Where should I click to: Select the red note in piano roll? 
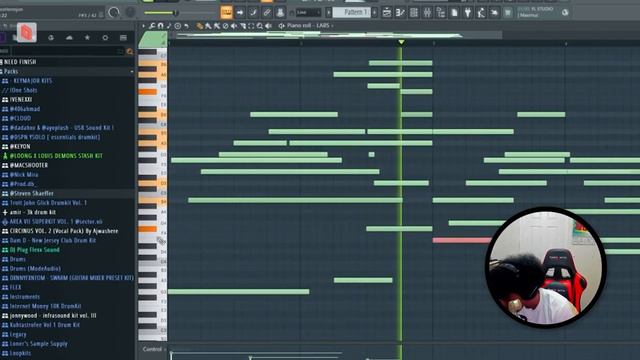[x=461, y=240]
